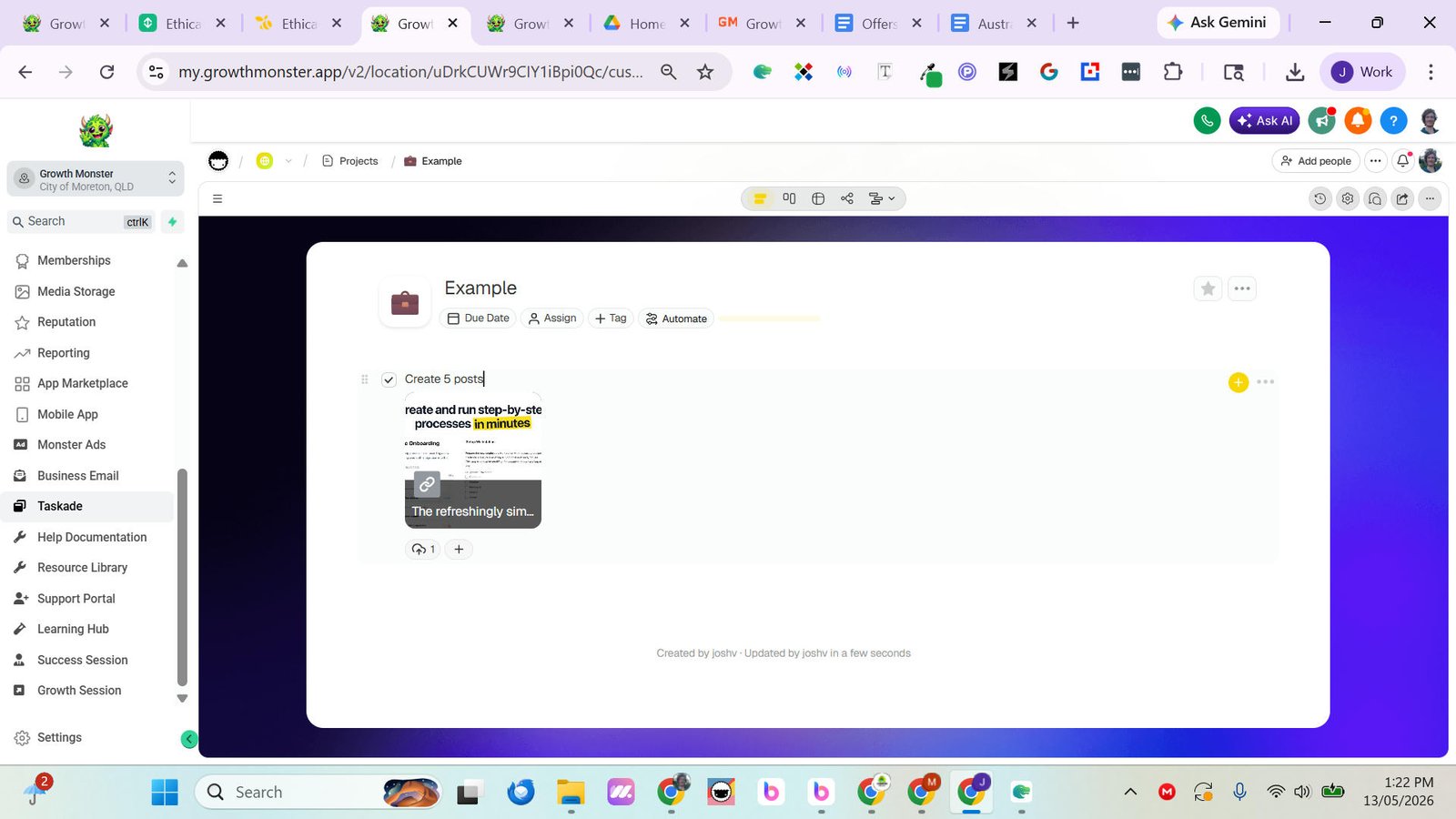
Task: Open project settings gear in toolbar
Action: pos(1348,198)
